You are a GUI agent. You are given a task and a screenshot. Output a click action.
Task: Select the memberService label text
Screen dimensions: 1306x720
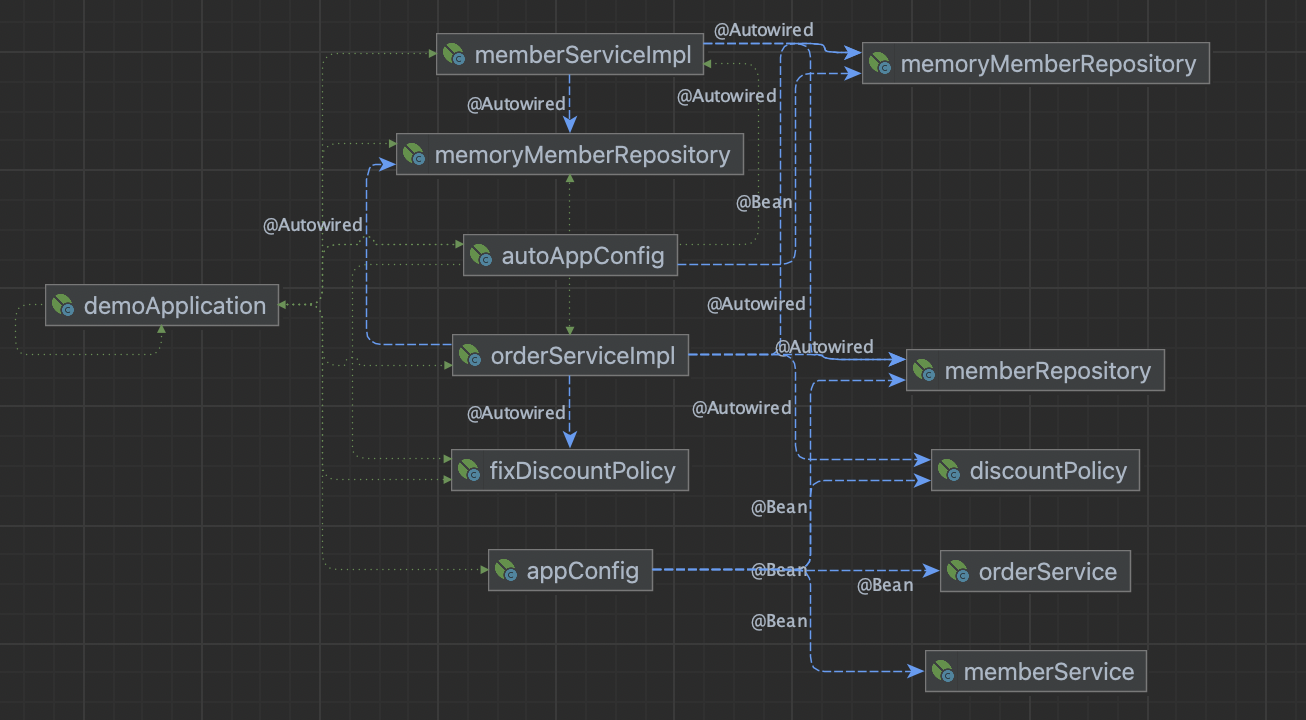(1049, 672)
